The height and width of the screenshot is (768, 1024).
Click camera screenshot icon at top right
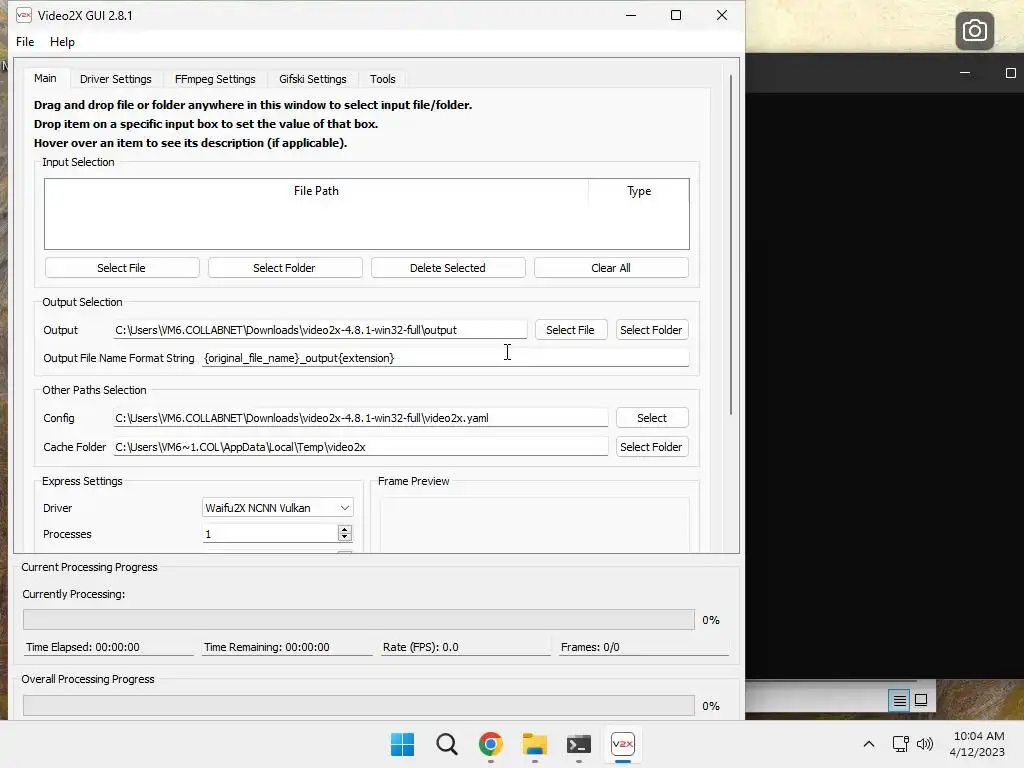tap(974, 30)
